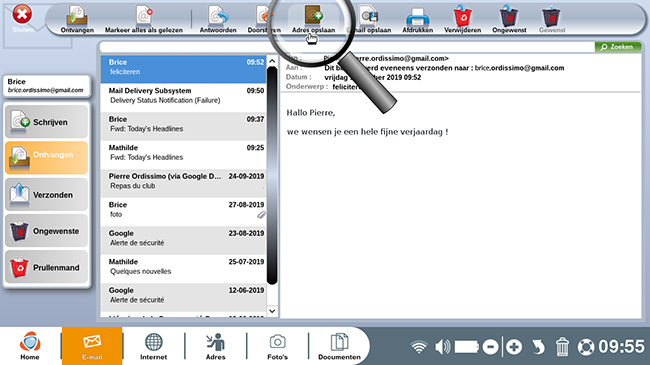Click the Markeer alles als gelezen icon
Screen dimensions: 650x365
144,16
